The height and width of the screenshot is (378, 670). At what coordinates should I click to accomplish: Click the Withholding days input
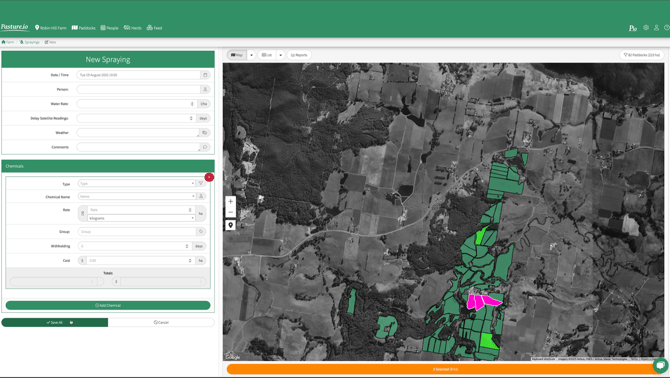click(135, 246)
